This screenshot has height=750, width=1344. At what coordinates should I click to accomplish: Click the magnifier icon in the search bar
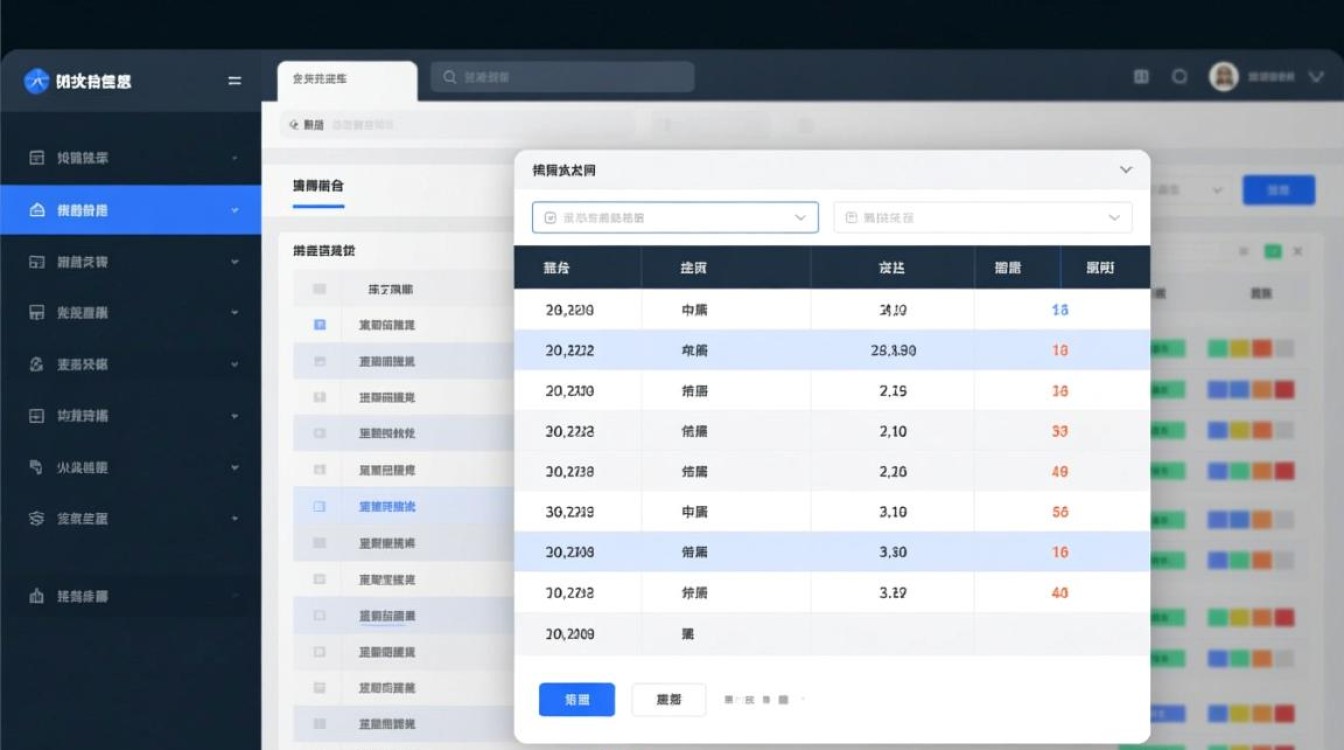pos(450,77)
